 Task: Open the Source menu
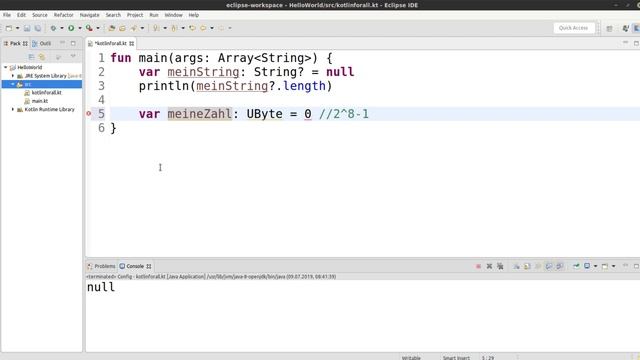point(40,15)
